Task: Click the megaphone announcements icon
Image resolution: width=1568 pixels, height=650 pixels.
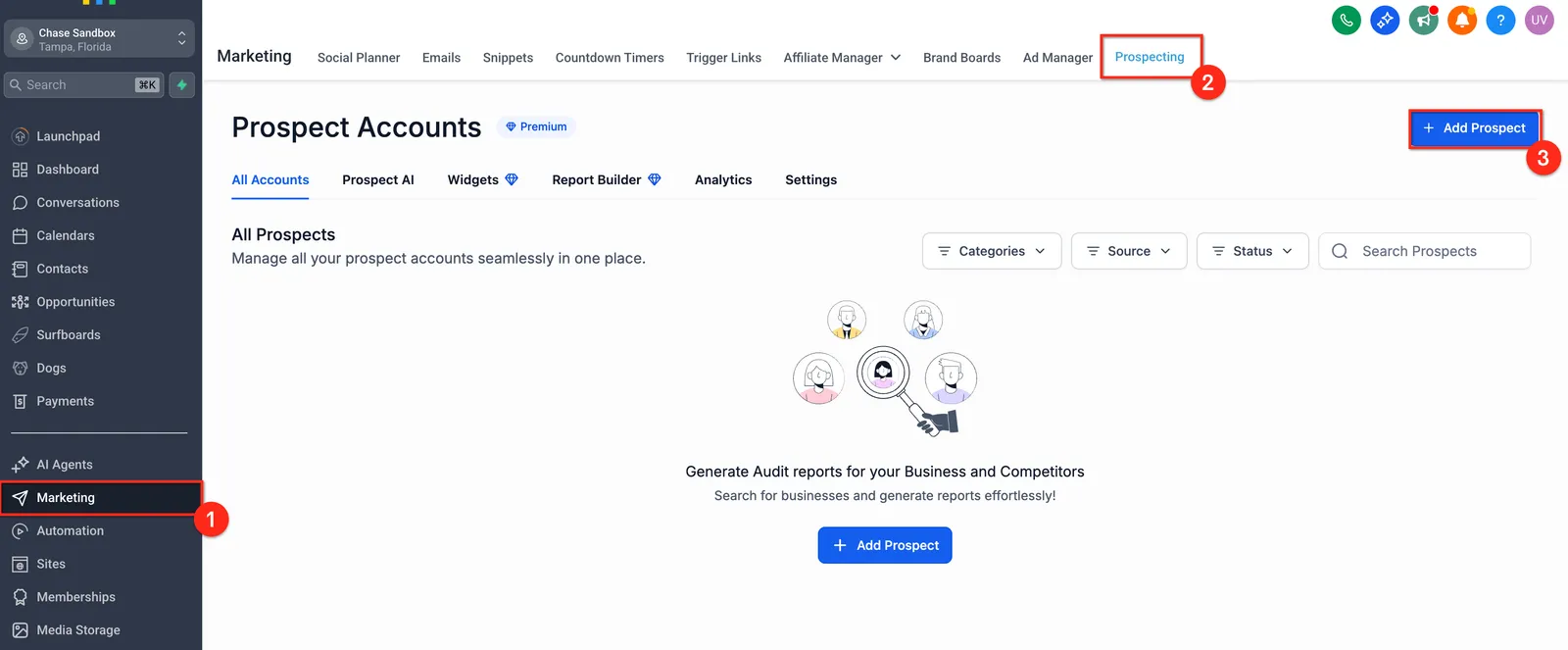Action: click(x=1424, y=20)
